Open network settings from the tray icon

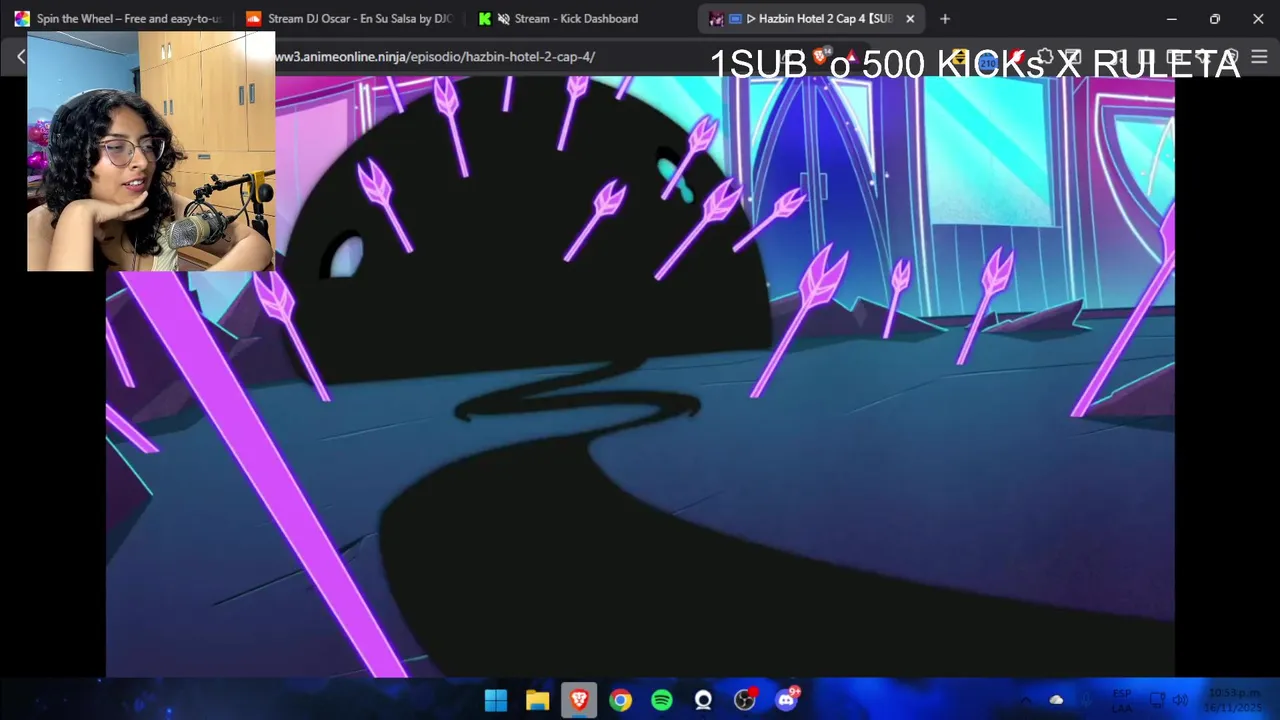click(x=1157, y=700)
